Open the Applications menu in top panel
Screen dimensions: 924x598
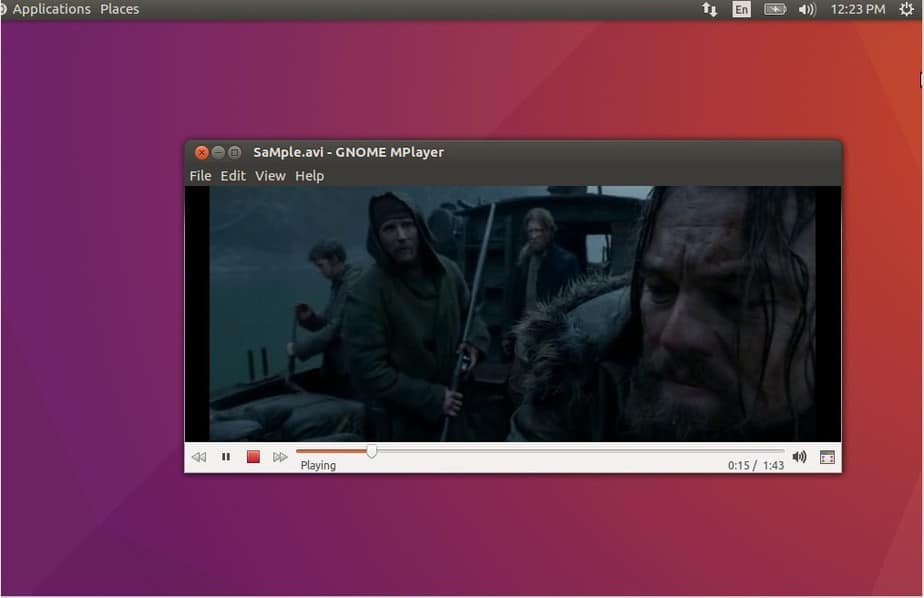click(51, 9)
